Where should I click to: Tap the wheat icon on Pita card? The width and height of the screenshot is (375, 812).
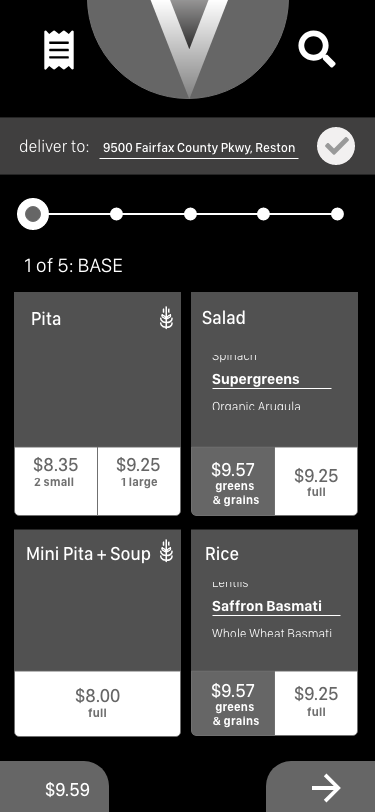pyautogui.click(x=166, y=317)
